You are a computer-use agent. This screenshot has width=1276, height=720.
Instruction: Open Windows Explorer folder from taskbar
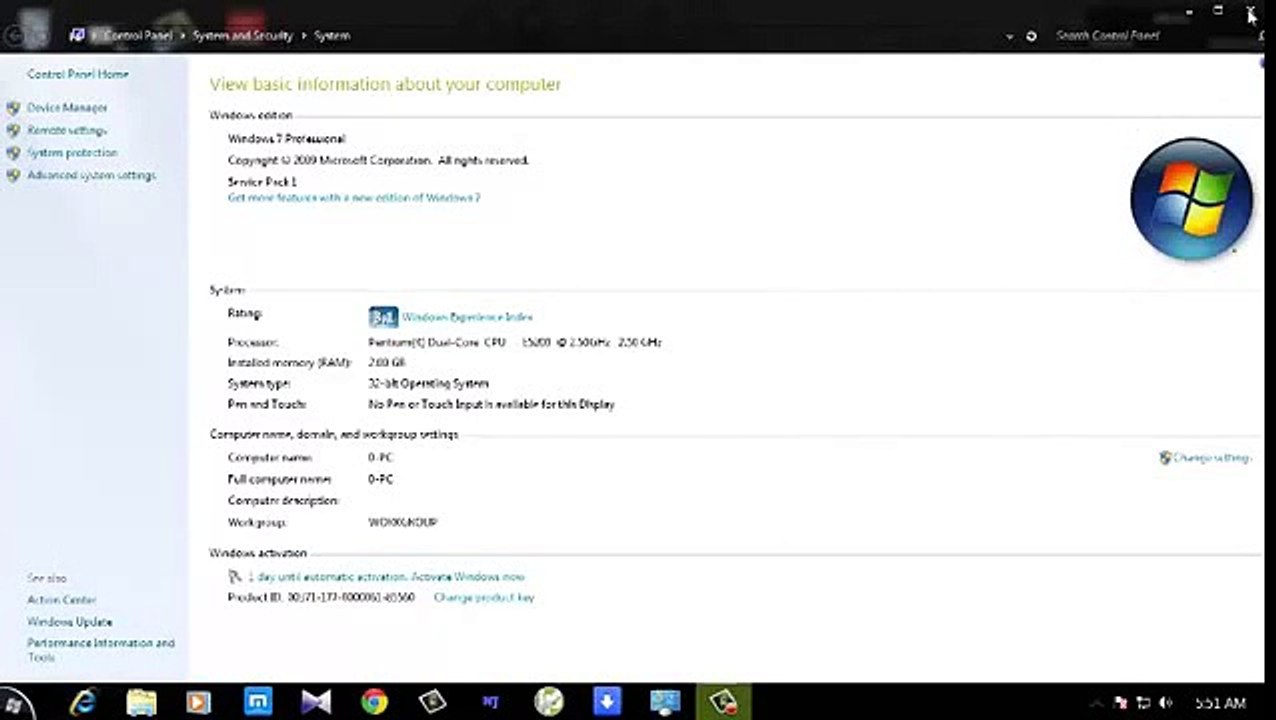[x=141, y=703]
